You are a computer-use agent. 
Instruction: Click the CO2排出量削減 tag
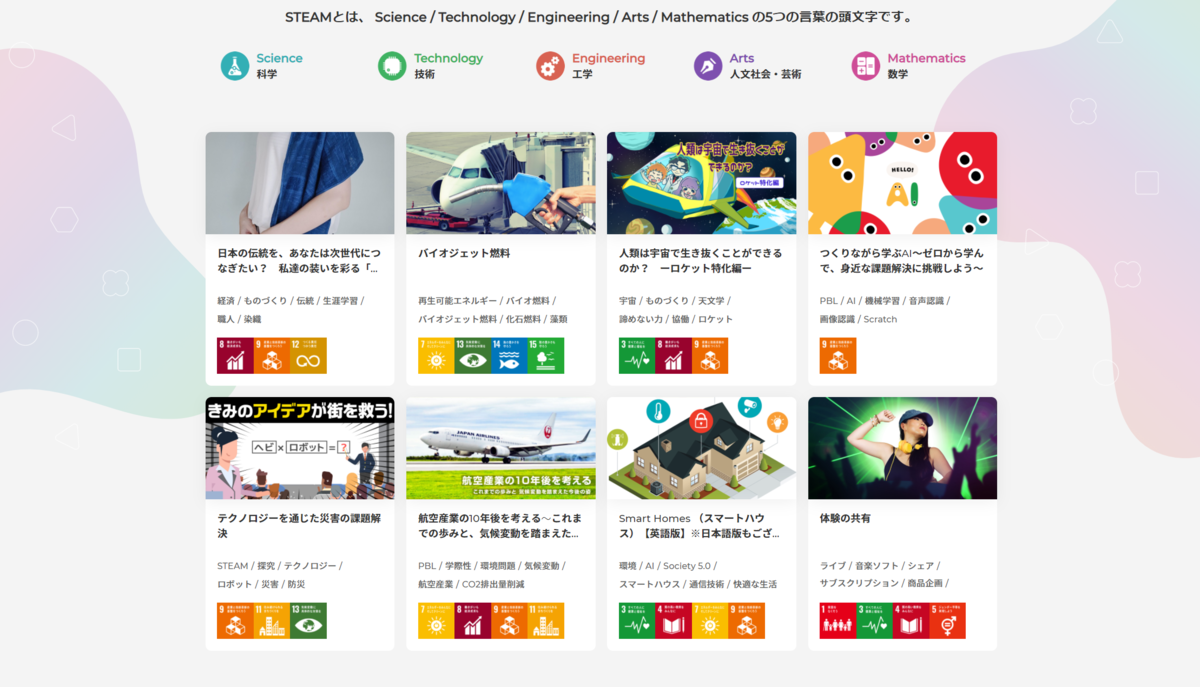coord(493,584)
